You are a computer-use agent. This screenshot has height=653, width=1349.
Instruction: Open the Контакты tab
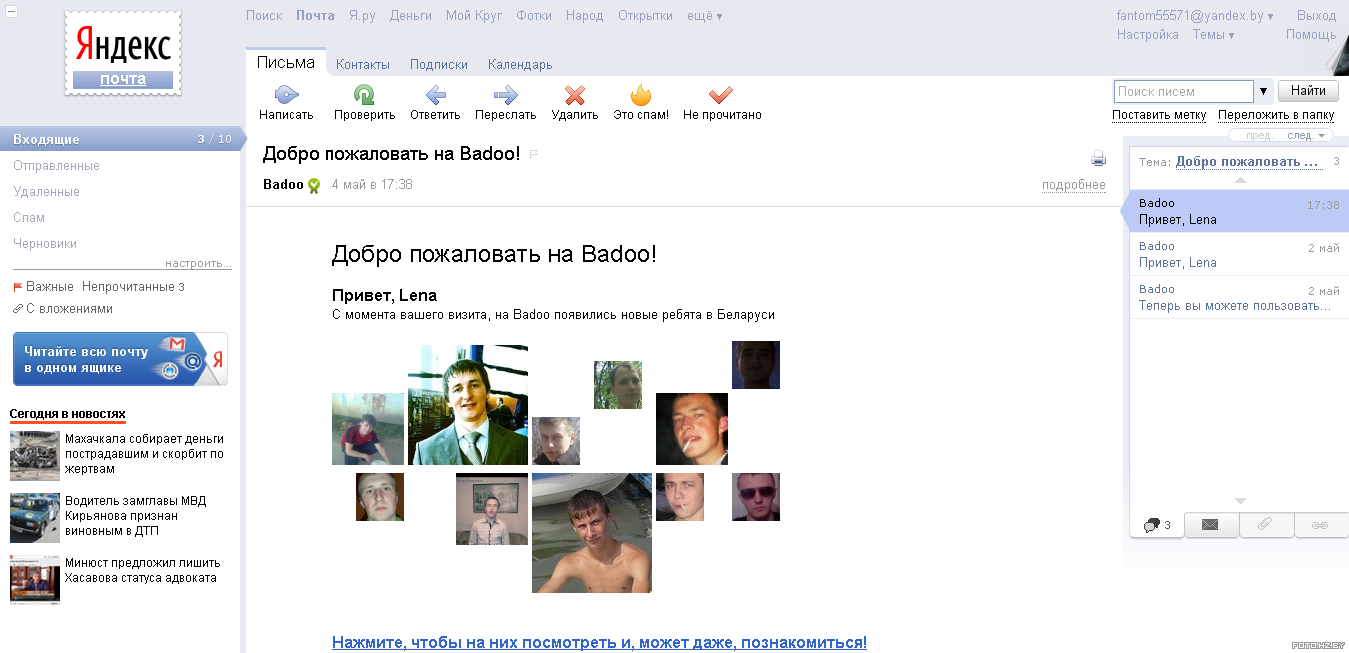coord(363,64)
